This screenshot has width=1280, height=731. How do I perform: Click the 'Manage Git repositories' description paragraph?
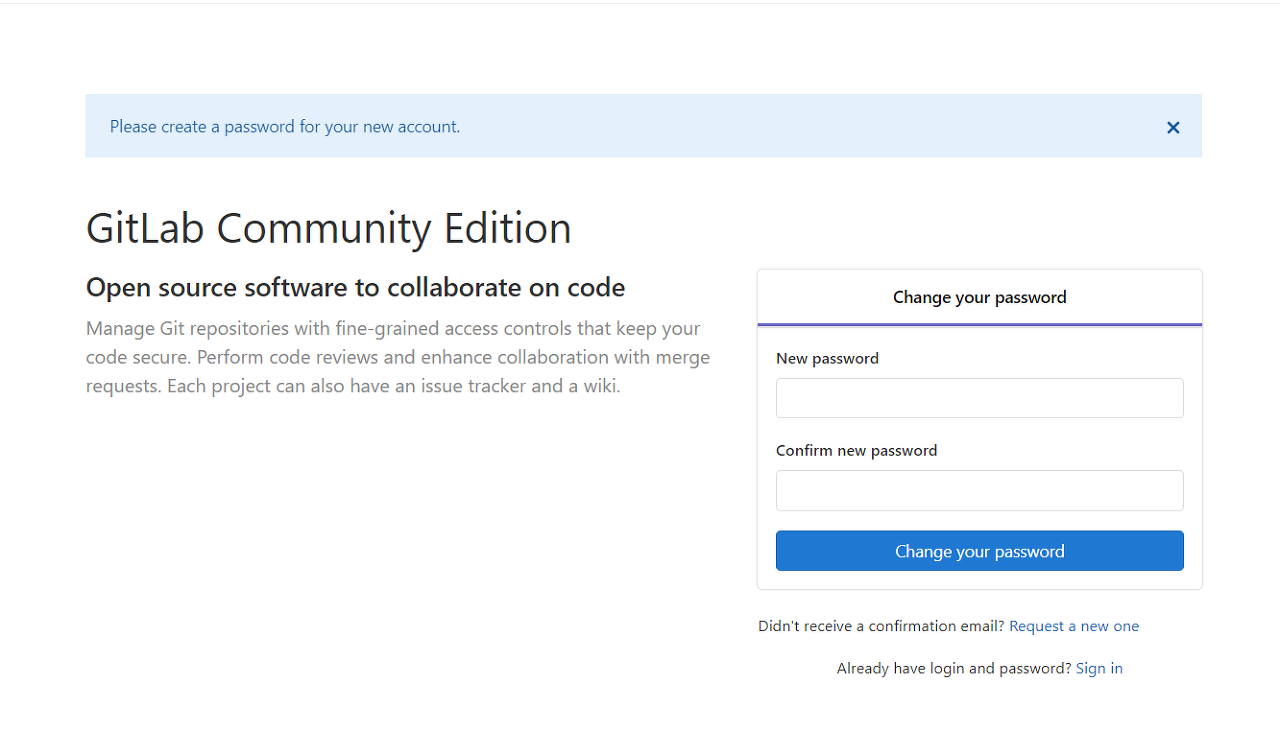coord(398,357)
